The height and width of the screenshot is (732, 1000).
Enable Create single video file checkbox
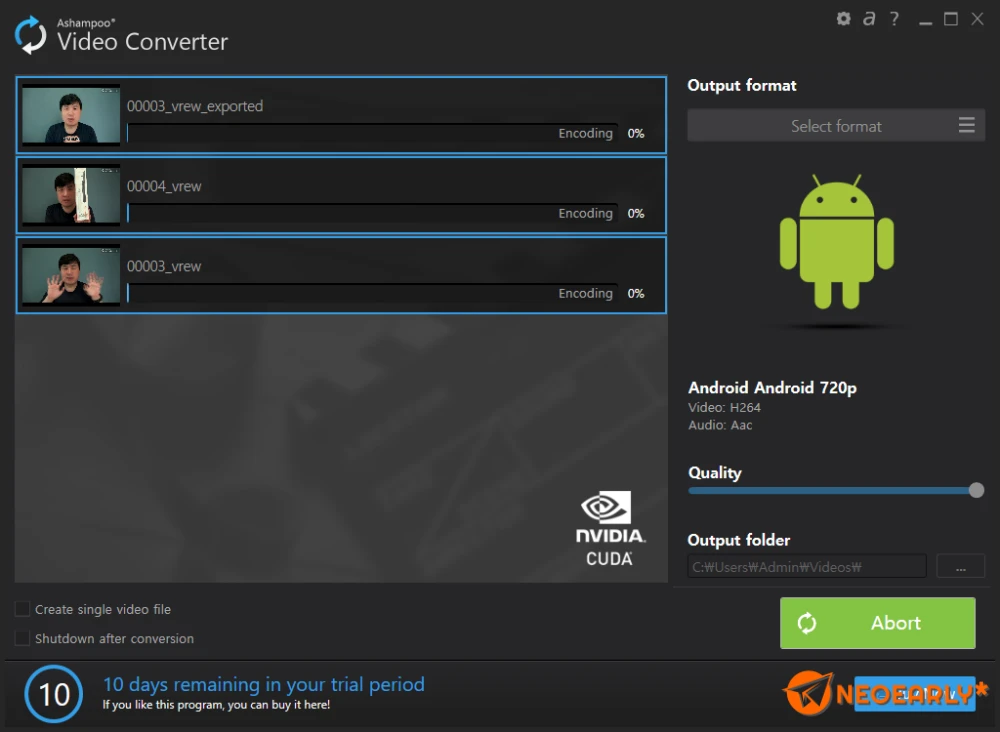coord(22,609)
